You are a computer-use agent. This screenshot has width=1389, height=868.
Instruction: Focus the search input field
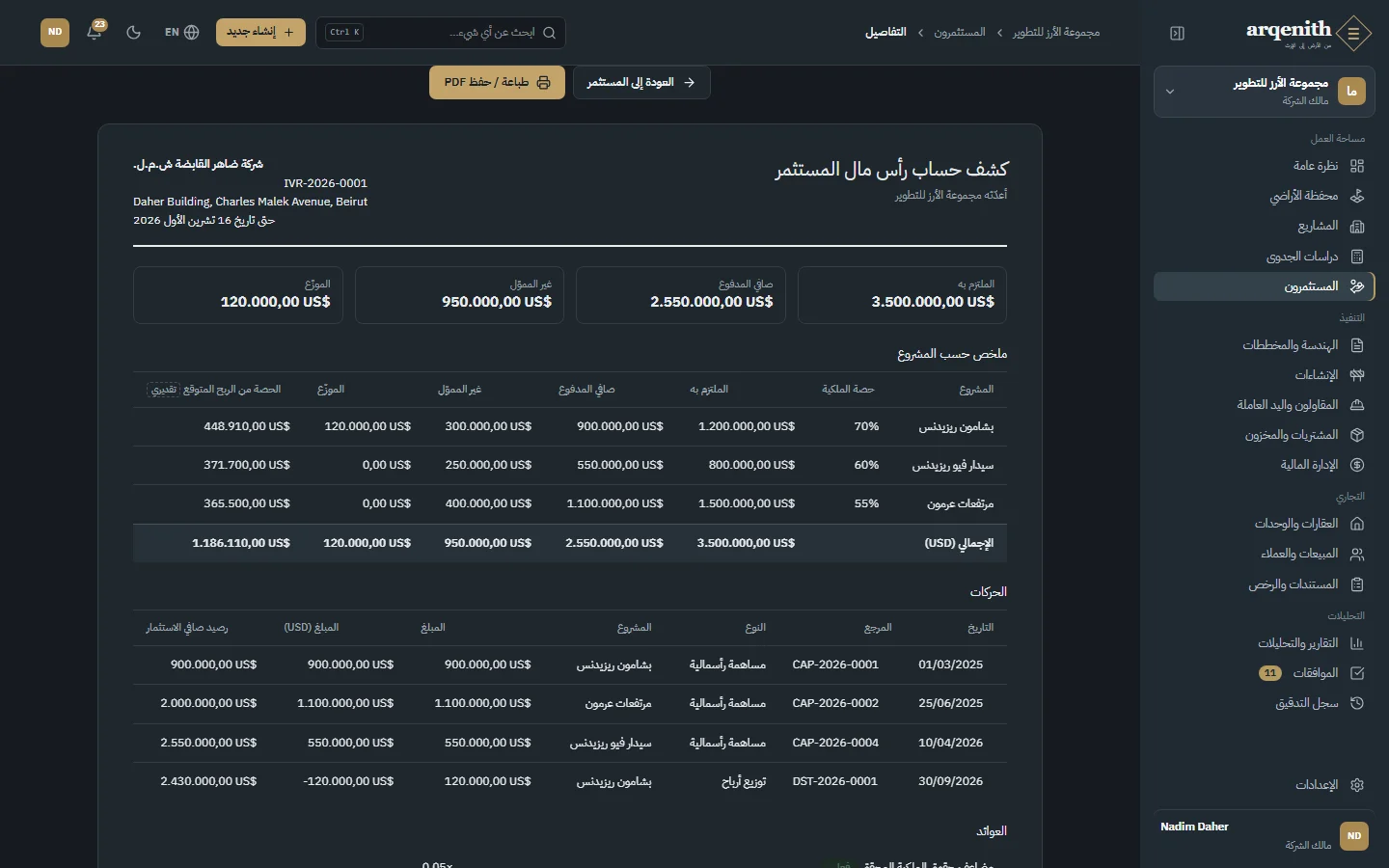[x=441, y=32]
